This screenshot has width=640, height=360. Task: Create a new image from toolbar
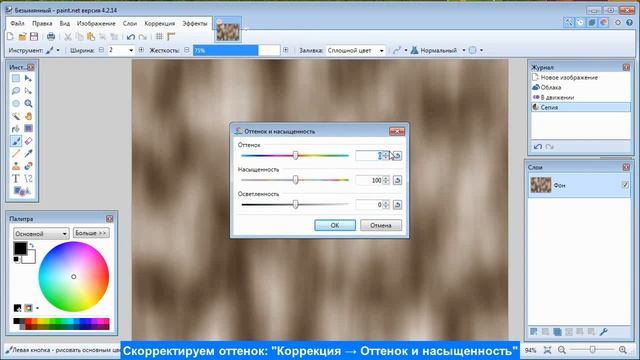click(10, 37)
